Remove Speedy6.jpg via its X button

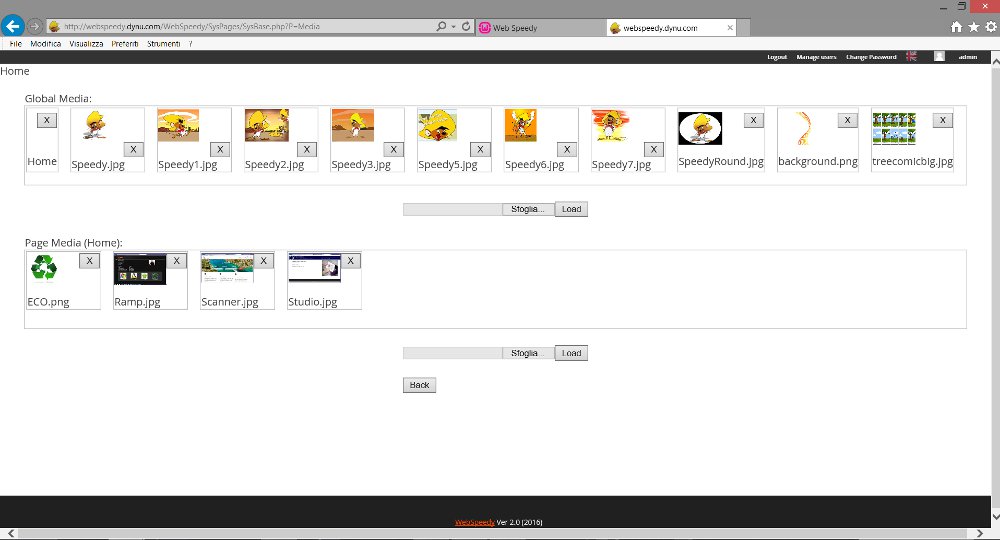566,149
